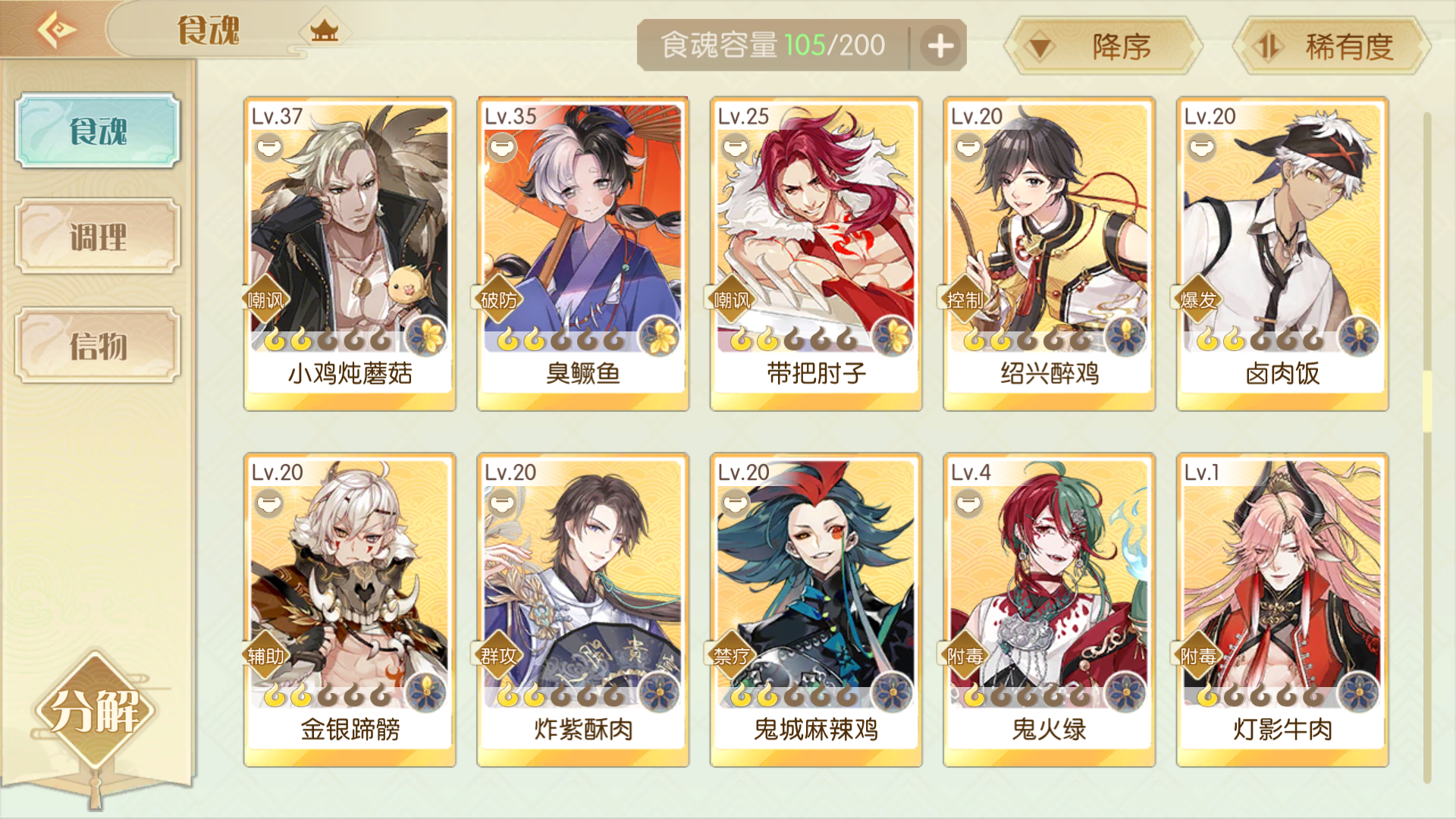1456x819 pixels.
Task: Add capacity with the plus icon
Action: (x=940, y=45)
